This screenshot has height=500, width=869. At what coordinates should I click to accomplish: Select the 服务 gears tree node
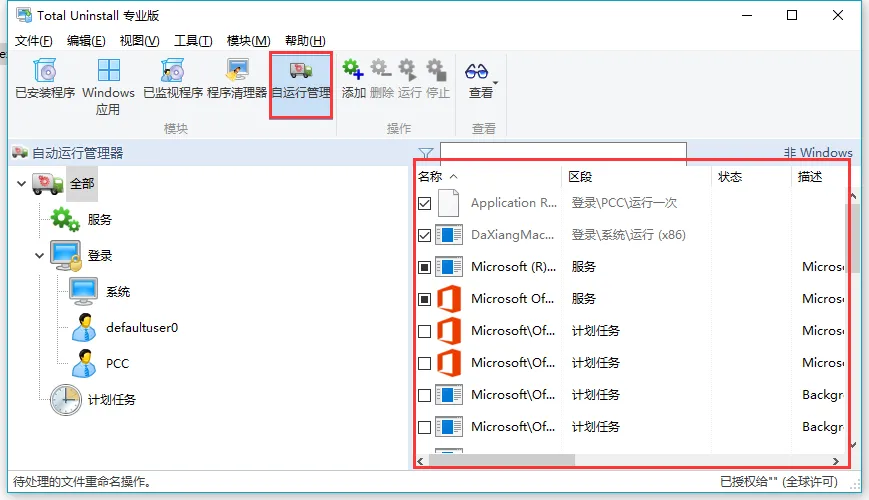[65, 220]
